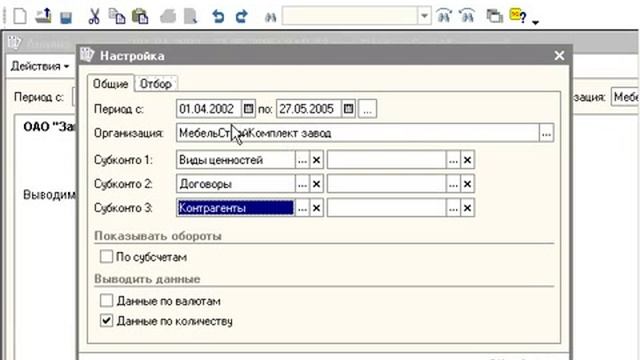Image resolution: width=640 pixels, height=360 pixels.
Task: Open calendar for period end date
Action: coord(348,109)
